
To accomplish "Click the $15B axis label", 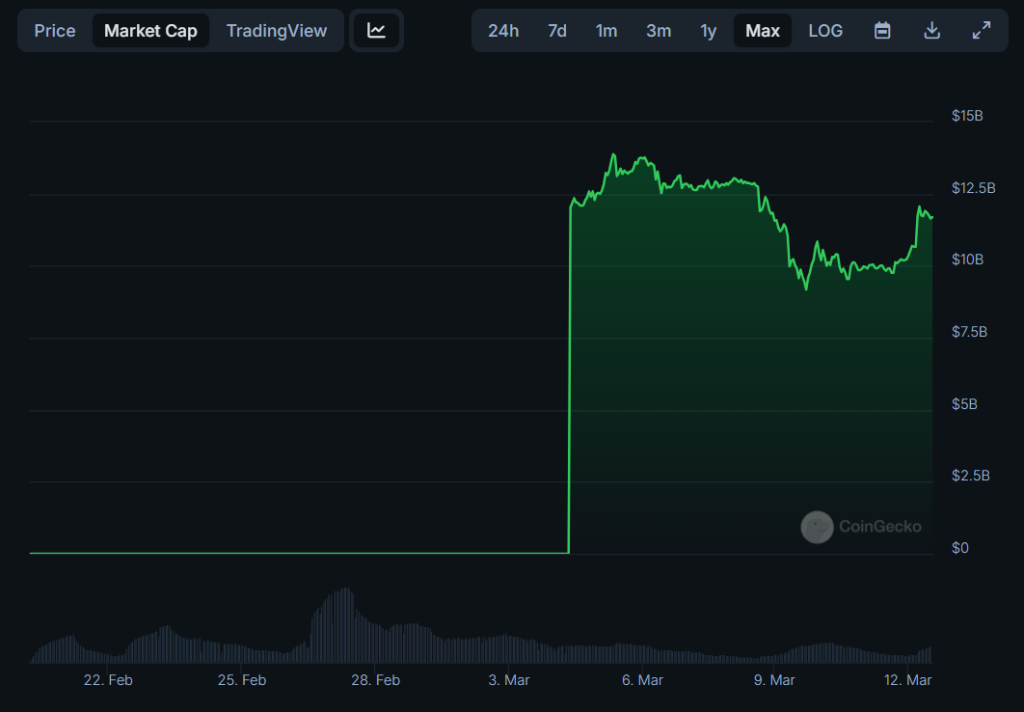I will pos(967,116).
